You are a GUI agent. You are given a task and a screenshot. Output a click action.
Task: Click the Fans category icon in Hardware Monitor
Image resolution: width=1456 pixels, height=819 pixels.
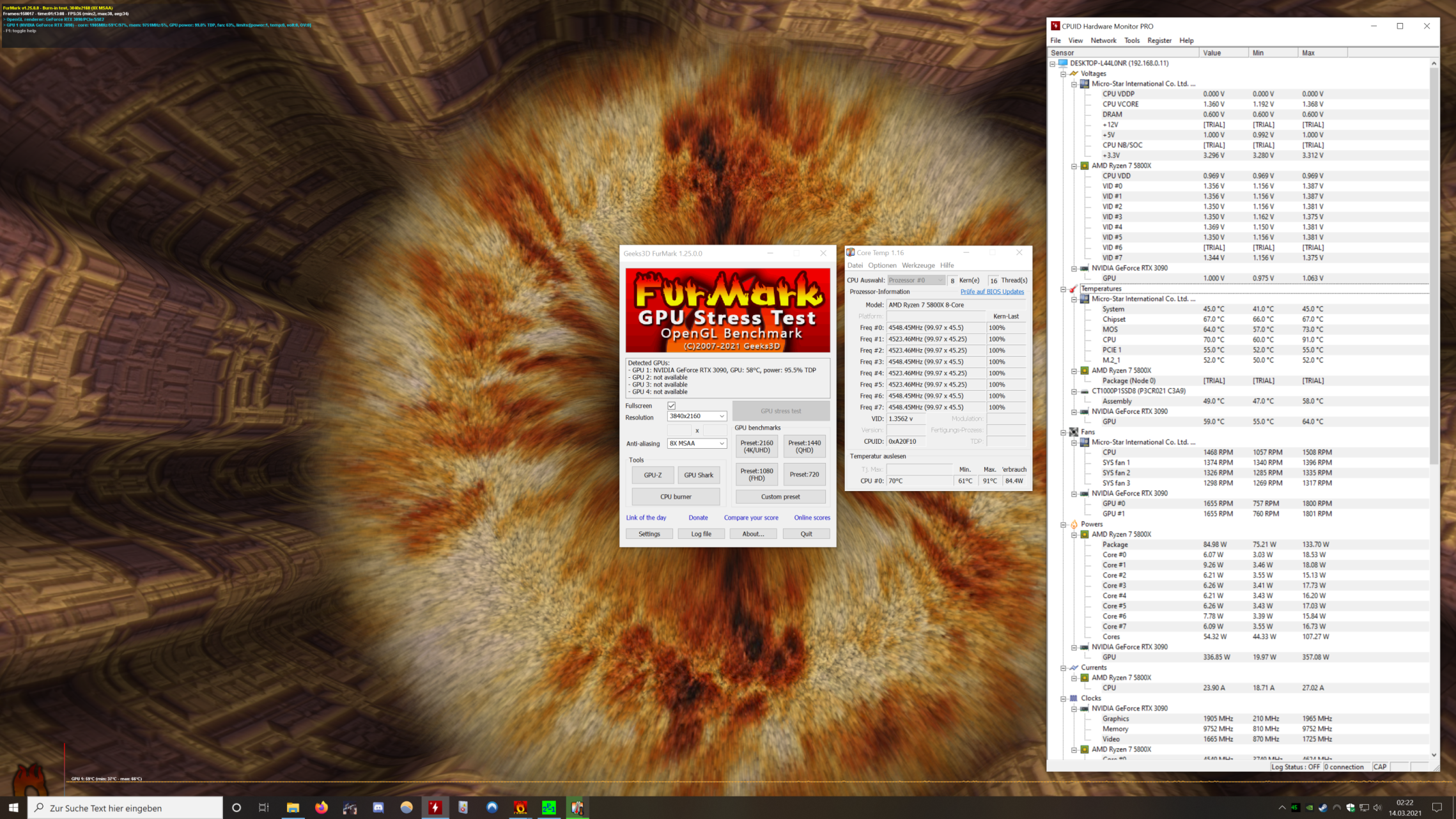(x=1074, y=432)
